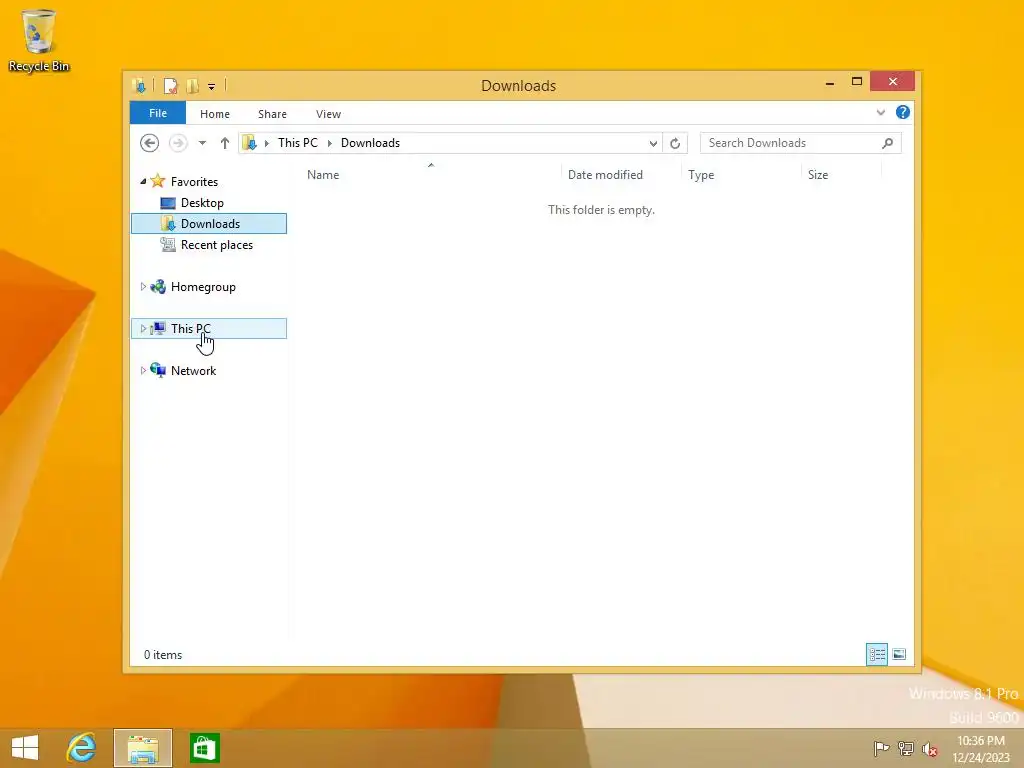Click the folder icon in address bar
Screen dimensions: 1024x768
tap(249, 142)
